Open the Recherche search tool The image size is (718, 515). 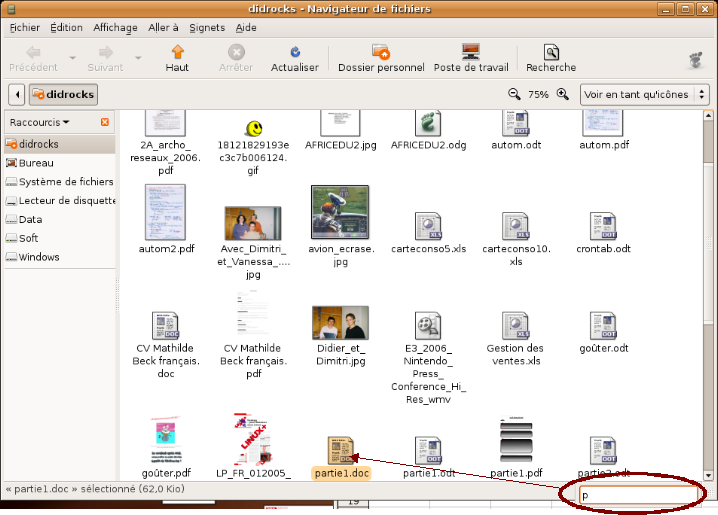[550, 52]
